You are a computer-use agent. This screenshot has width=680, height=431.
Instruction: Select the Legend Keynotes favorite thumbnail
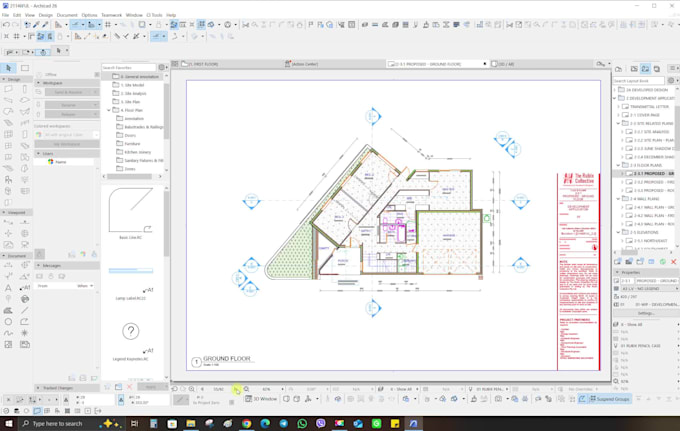pyautogui.click(x=131, y=332)
